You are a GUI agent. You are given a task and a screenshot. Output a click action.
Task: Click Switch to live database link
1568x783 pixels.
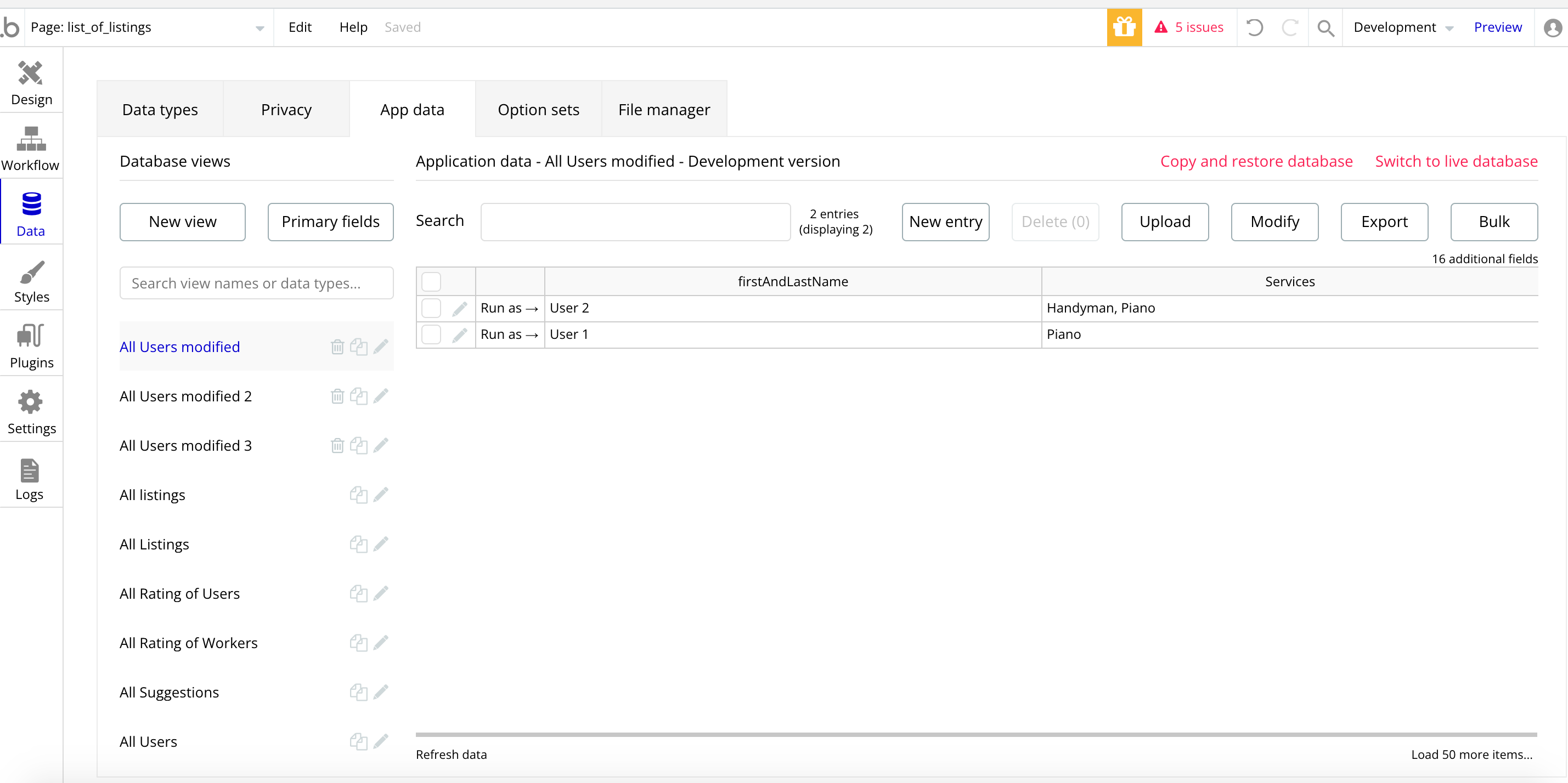(1456, 161)
